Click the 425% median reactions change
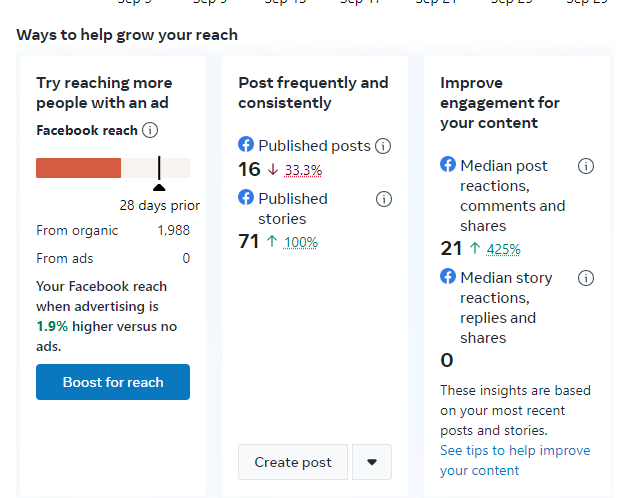The height and width of the screenshot is (498, 623). tap(503, 250)
